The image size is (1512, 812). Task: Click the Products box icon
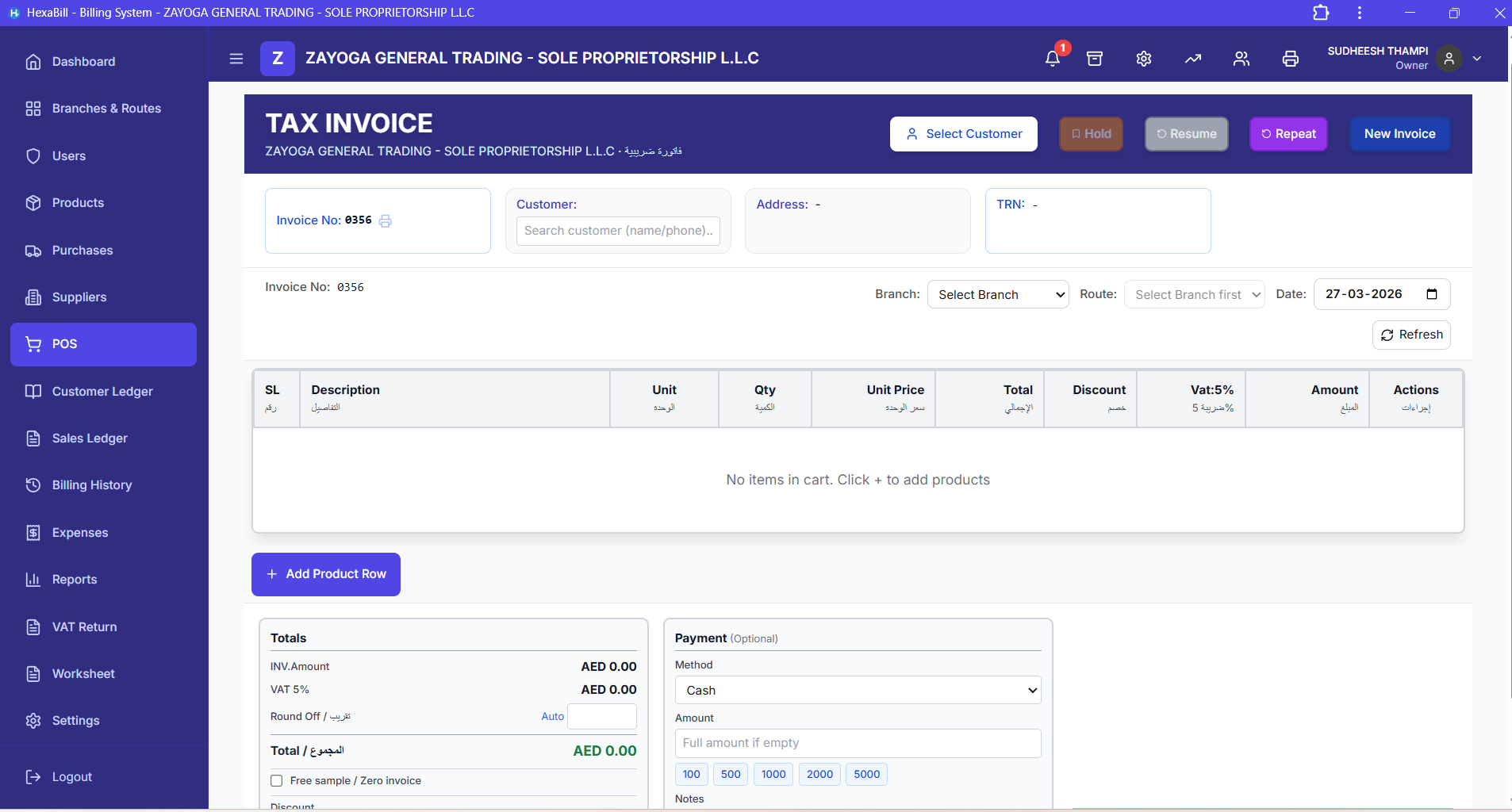(x=33, y=203)
